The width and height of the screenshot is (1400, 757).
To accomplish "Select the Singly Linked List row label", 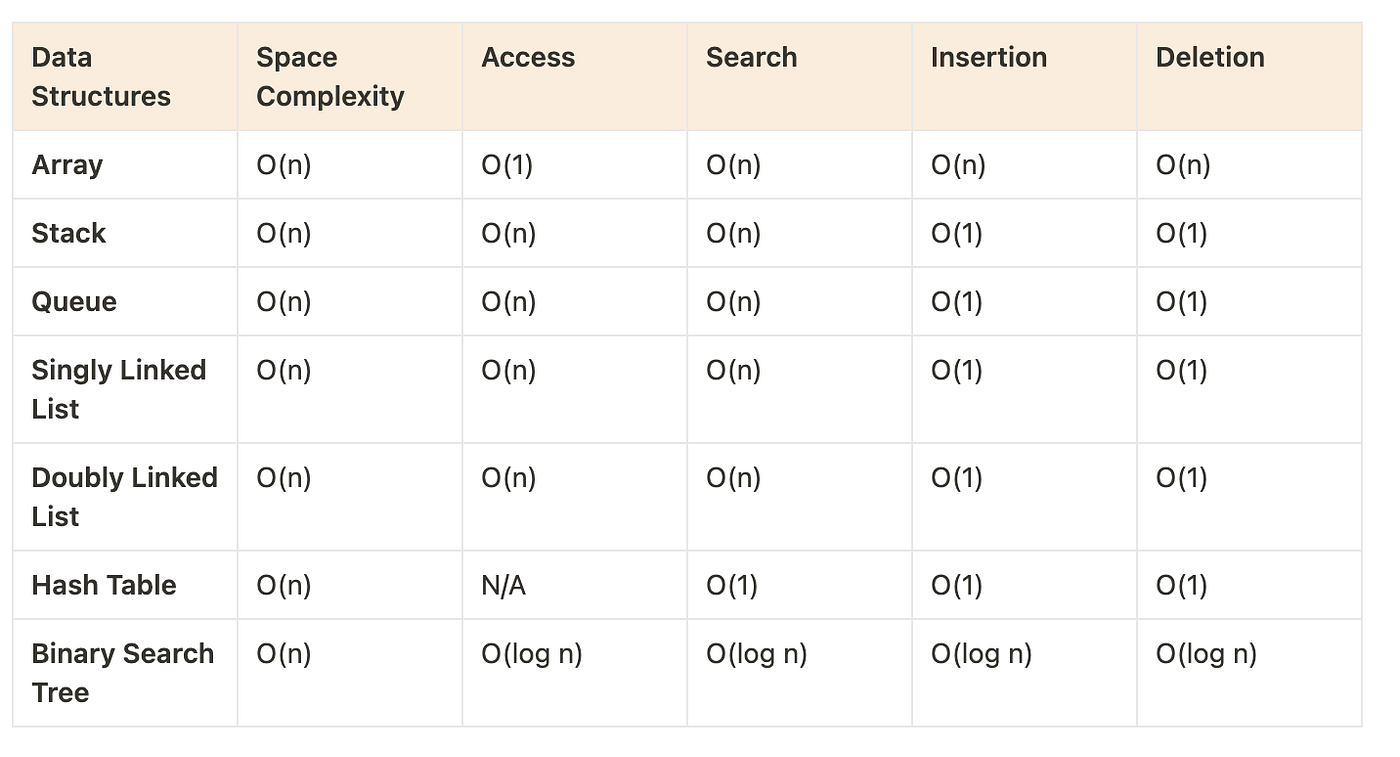I will (118, 389).
